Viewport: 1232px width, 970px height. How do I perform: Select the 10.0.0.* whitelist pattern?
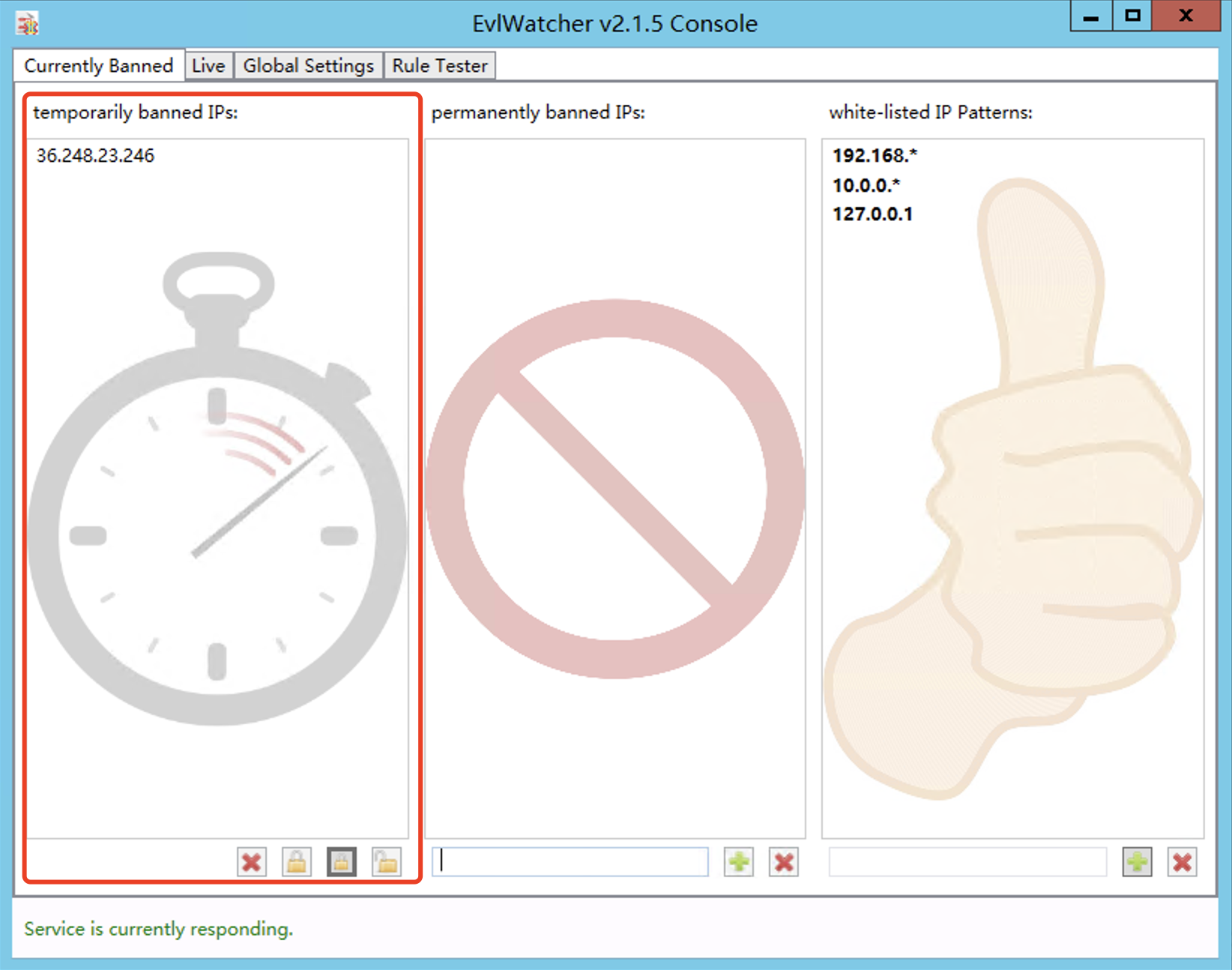click(866, 185)
